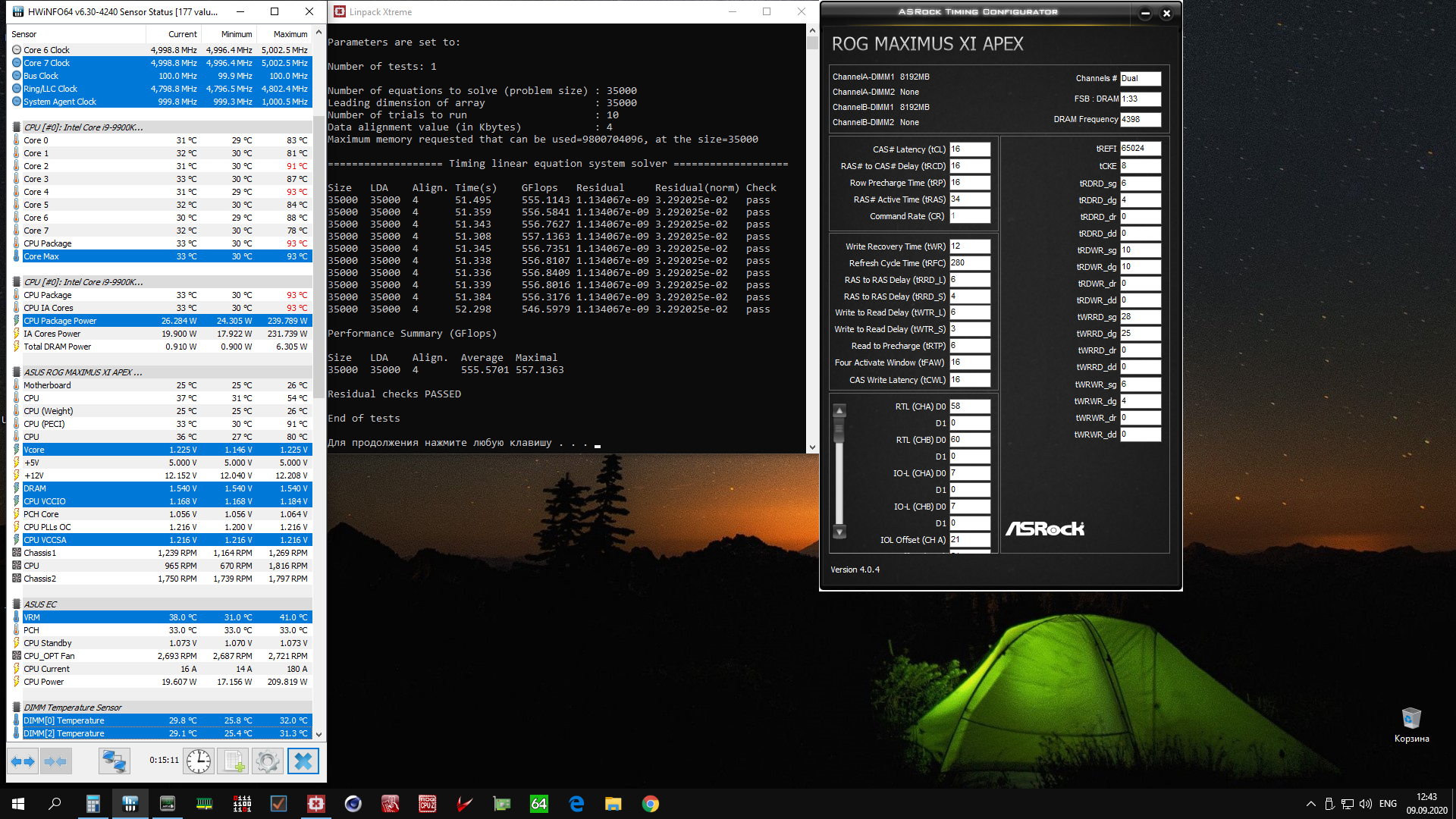Open the remote network computers icon
Viewport: 1456px width, 819px height.
(x=115, y=761)
